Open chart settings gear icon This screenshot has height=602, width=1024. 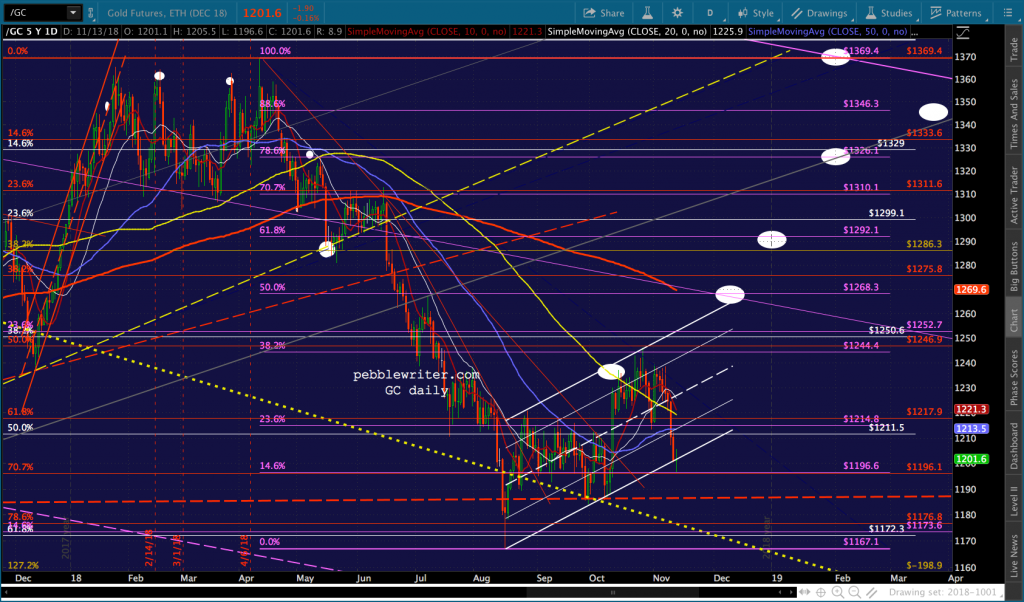point(677,12)
